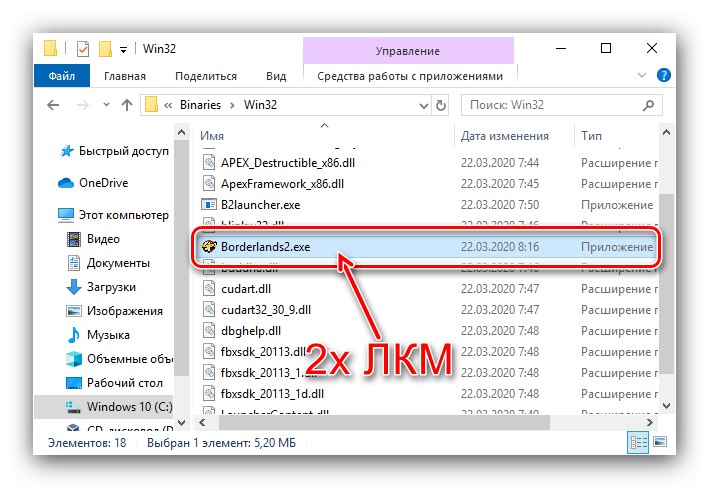
Task: Select the file APEX_Destructible_x86.dll
Action: [288, 163]
